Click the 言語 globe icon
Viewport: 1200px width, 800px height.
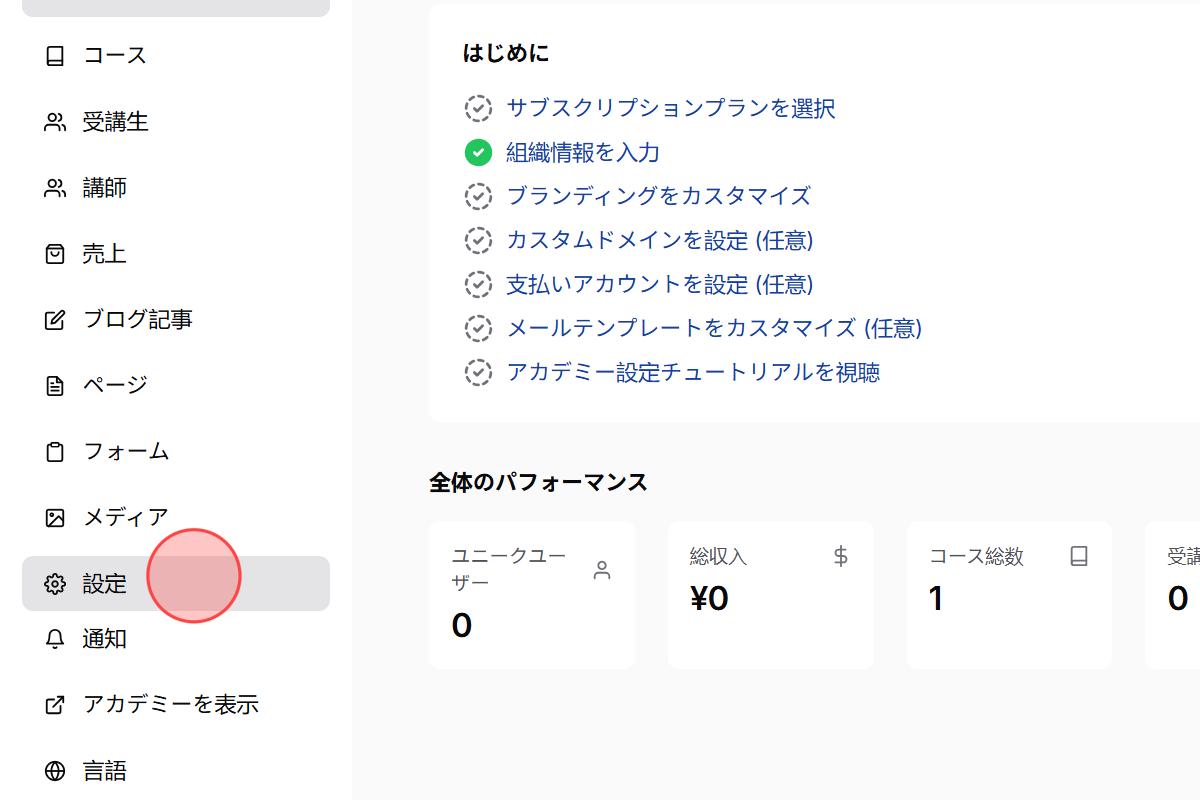55,770
